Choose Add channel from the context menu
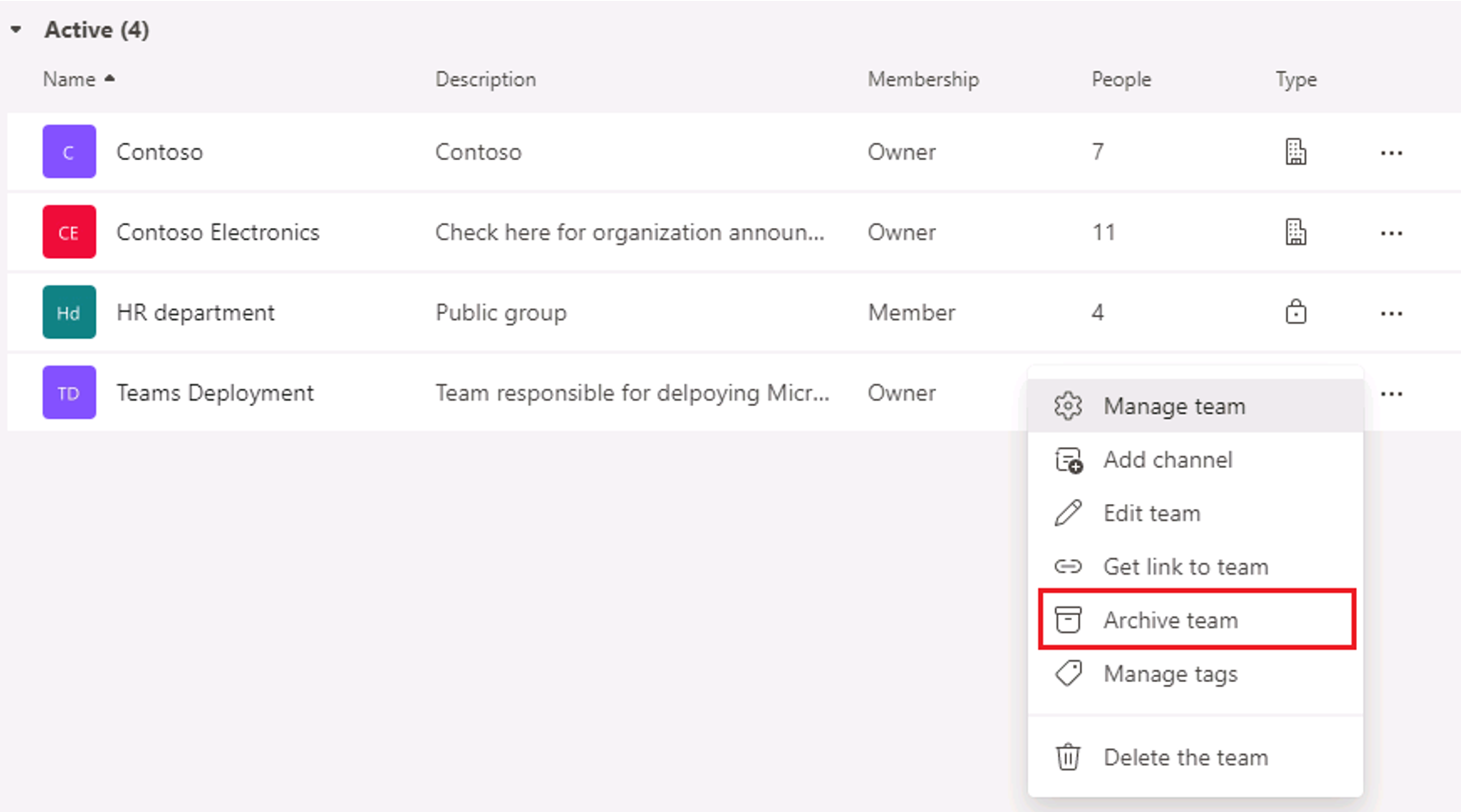Viewport: 1461px width, 812px height. [x=1195, y=460]
